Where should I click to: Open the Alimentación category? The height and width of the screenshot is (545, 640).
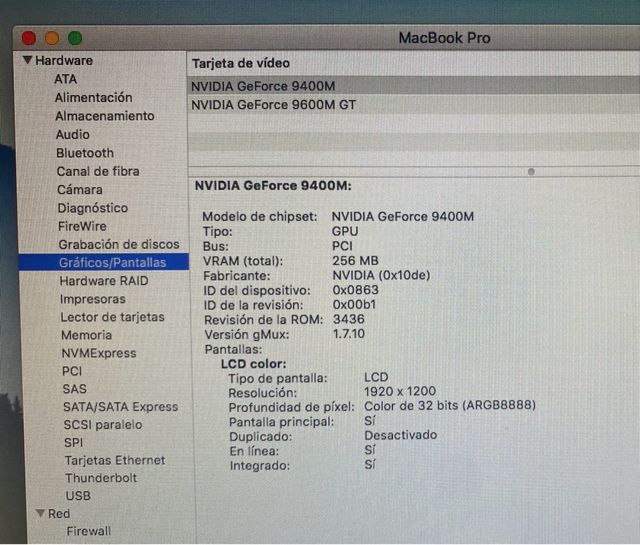coord(93,98)
